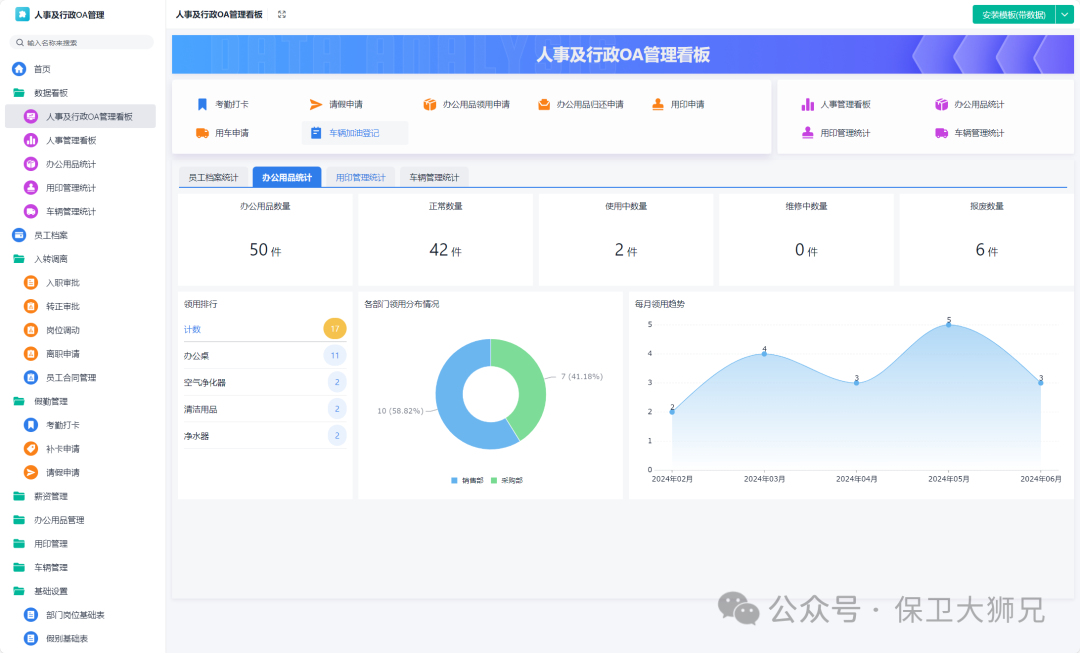Switch to the 员工档案统计 tab
Screen dimensions: 1080x653
213,178
